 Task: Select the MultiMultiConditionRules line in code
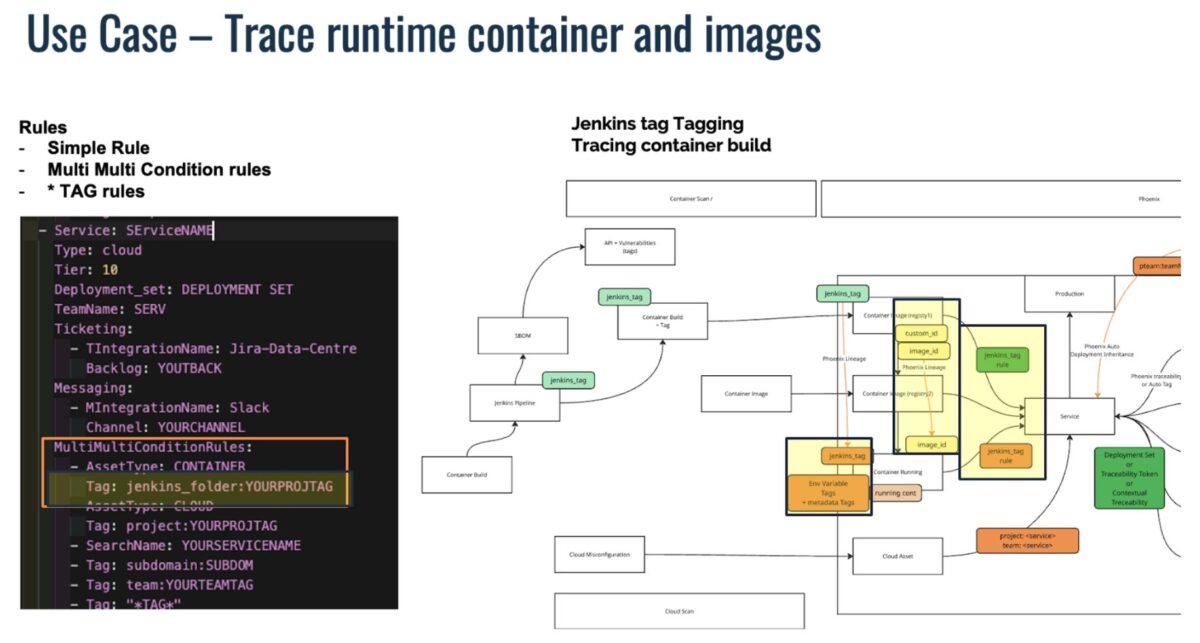[x=153, y=447]
